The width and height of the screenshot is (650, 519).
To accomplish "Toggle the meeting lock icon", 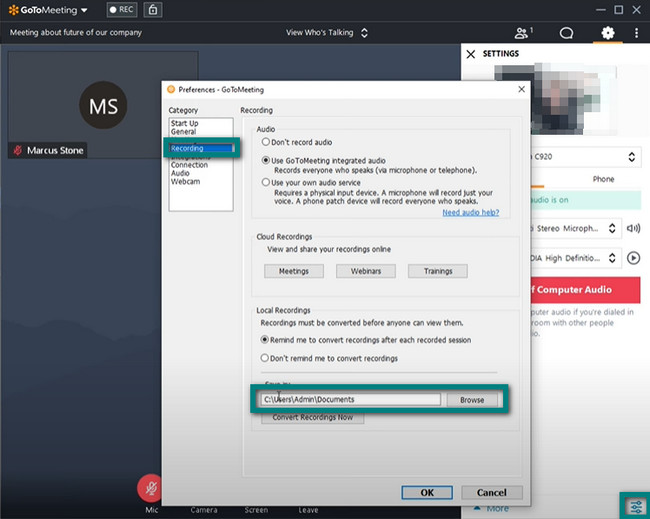I will click(153, 10).
